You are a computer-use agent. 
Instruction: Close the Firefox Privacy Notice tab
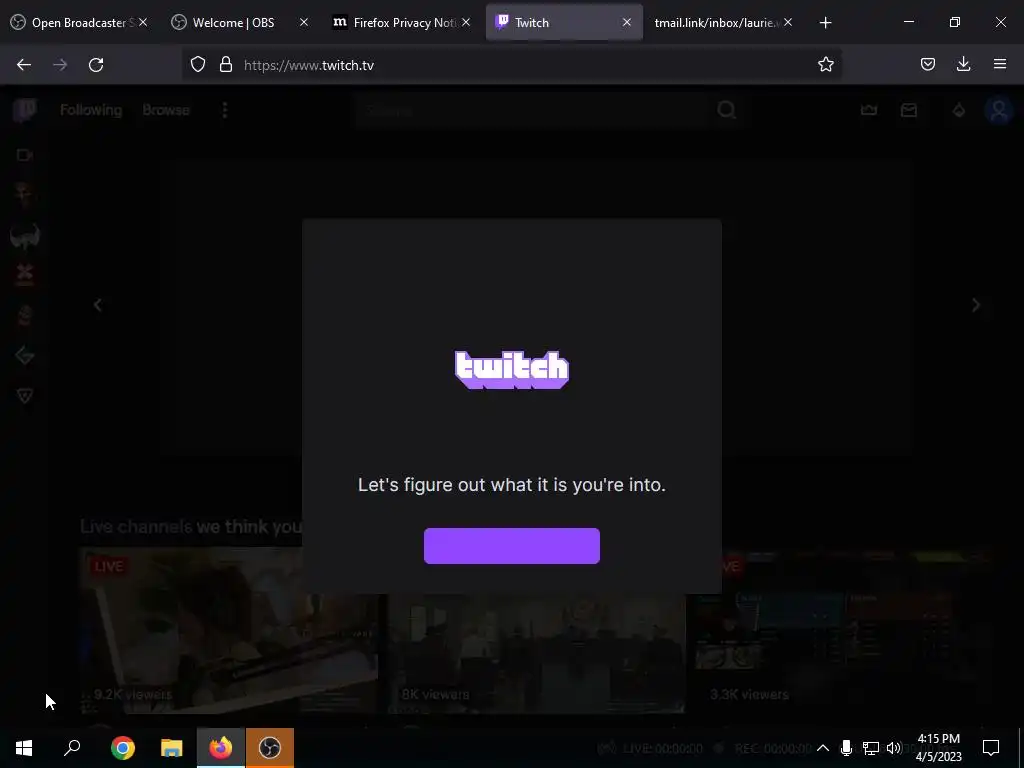point(466,22)
